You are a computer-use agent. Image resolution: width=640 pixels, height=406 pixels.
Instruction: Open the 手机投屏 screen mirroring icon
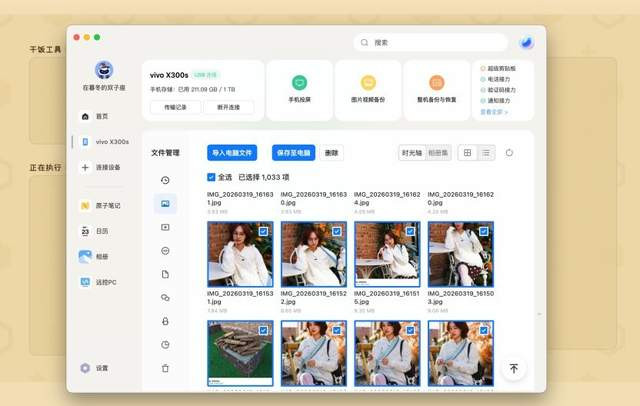pos(299,83)
